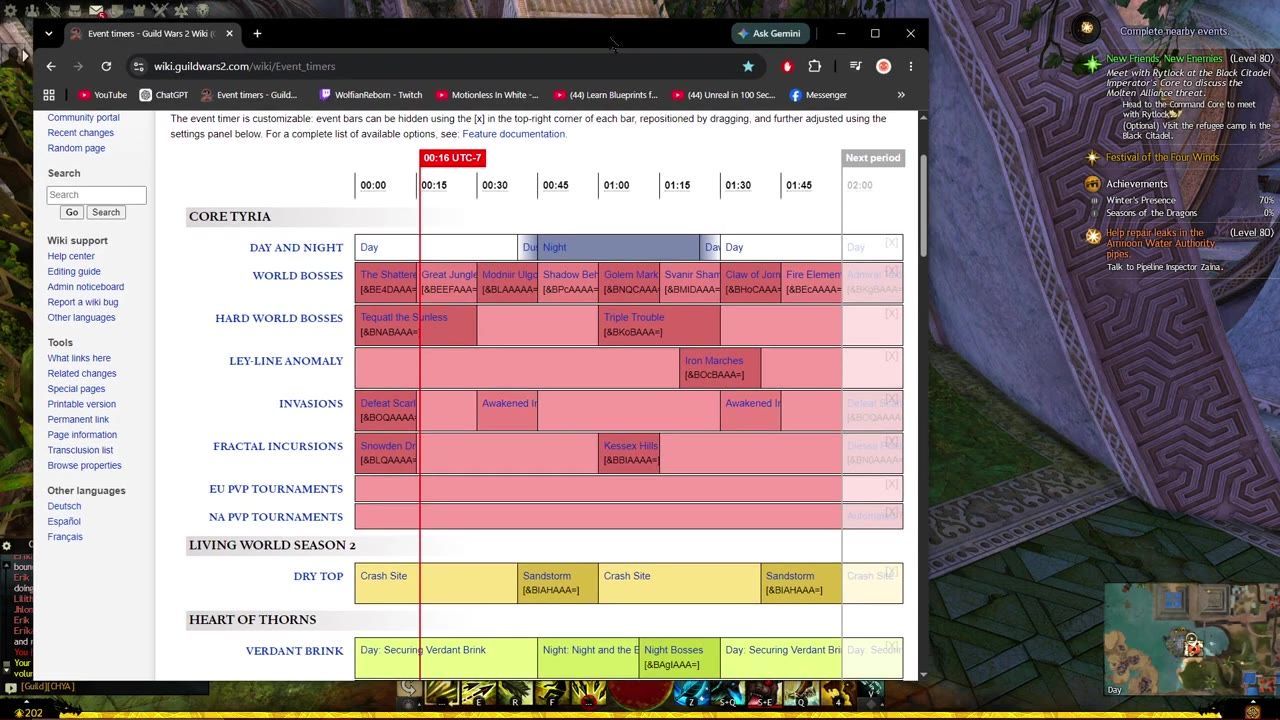
Task: Open Iron Marches ley-line event
Action: coord(714,361)
